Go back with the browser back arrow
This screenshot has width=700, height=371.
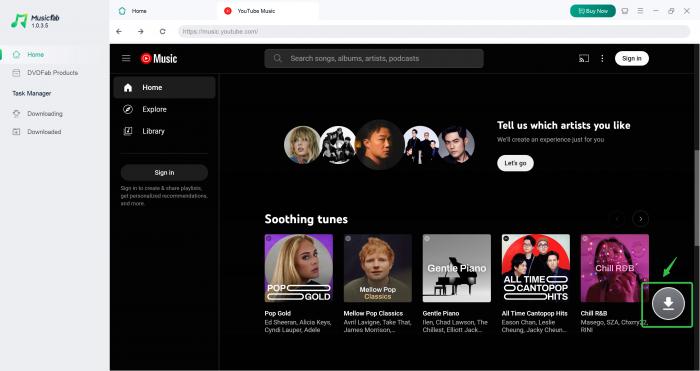(x=119, y=31)
